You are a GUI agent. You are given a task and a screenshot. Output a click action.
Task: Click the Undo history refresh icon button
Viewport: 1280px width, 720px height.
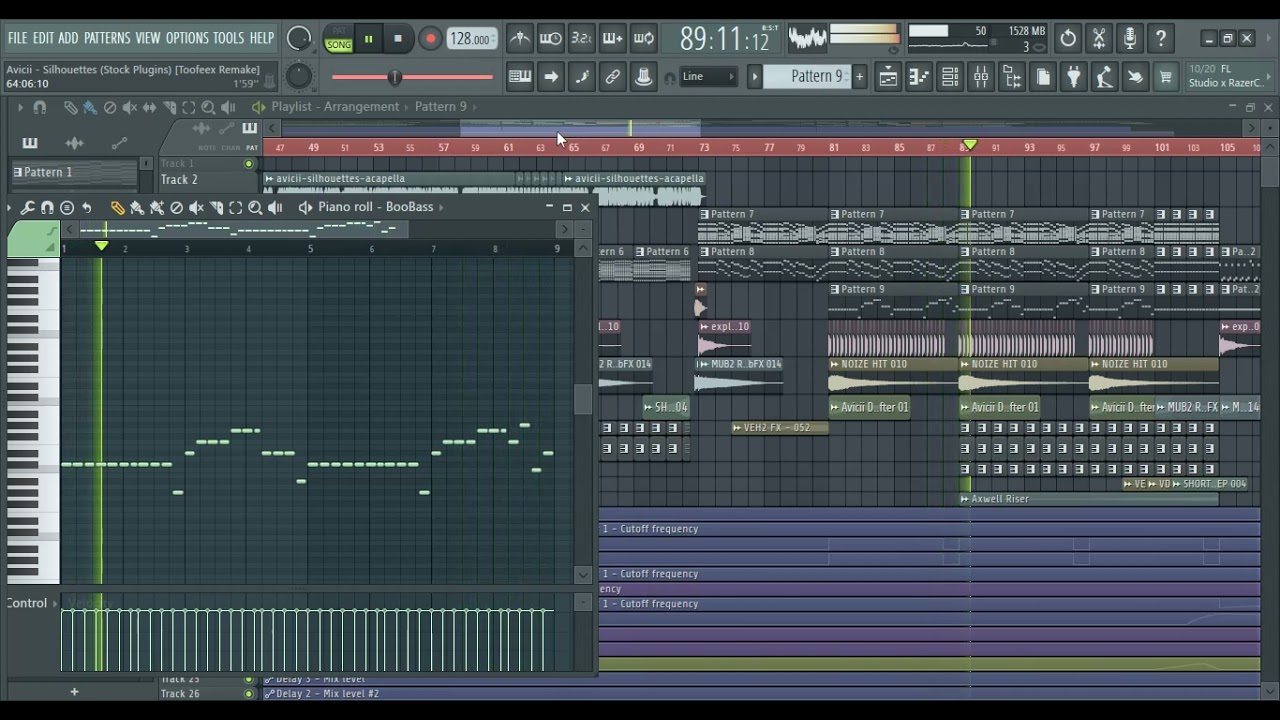pyautogui.click(x=1068, y=39)
